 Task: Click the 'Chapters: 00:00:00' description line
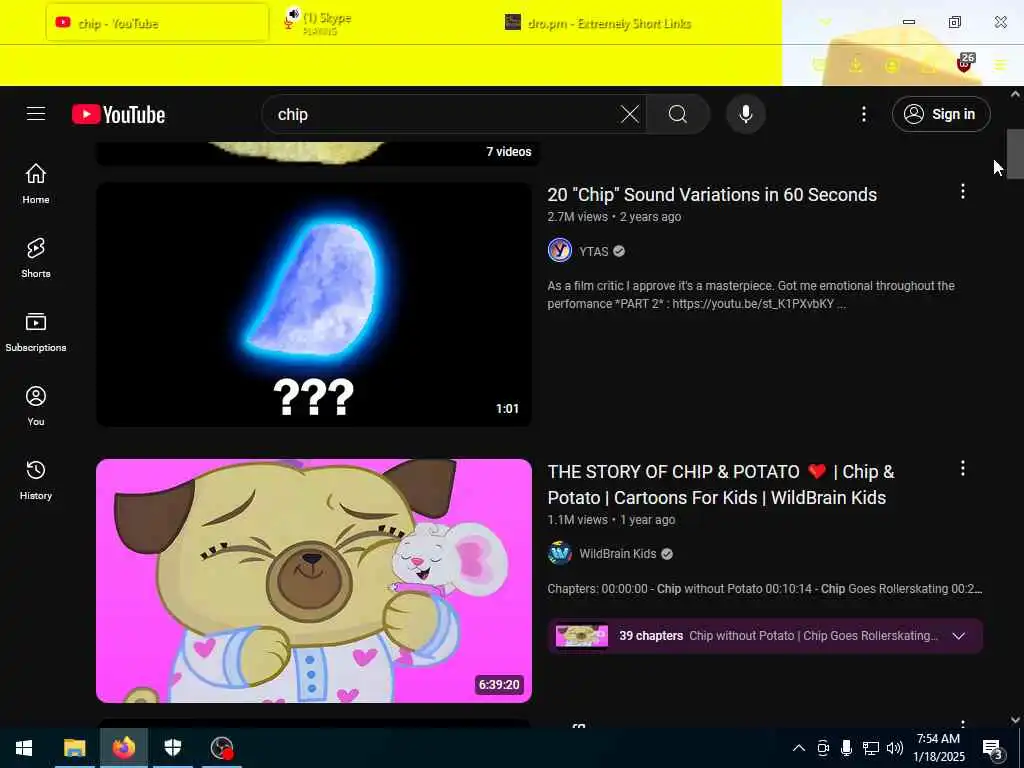764,588
